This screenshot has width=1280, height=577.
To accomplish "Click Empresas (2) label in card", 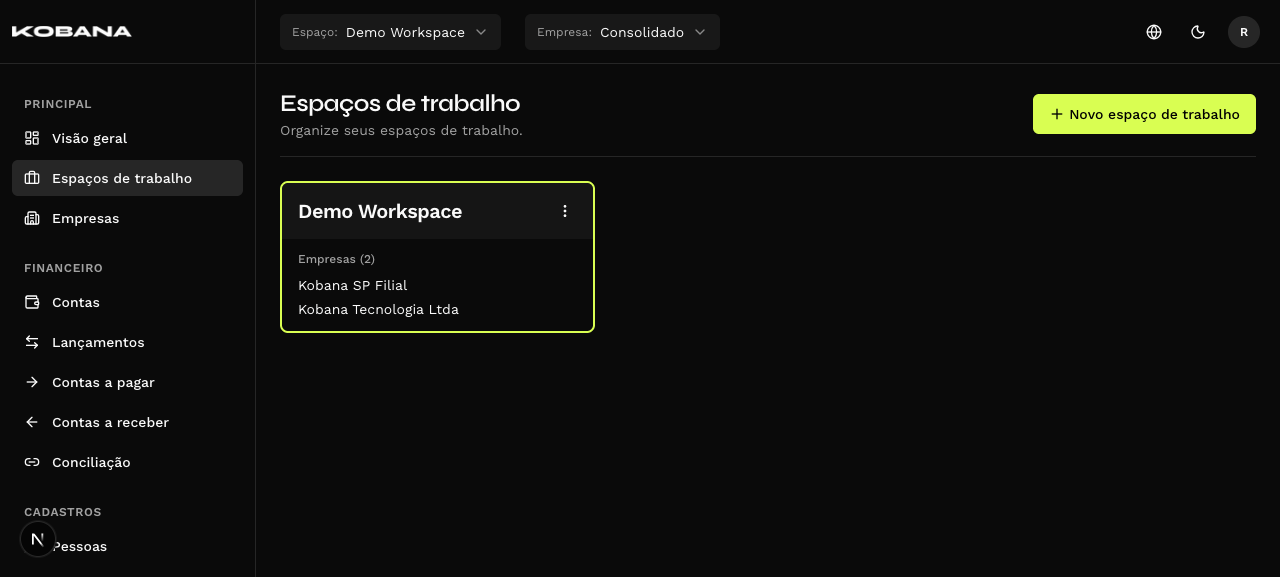I will click(336, 259).
